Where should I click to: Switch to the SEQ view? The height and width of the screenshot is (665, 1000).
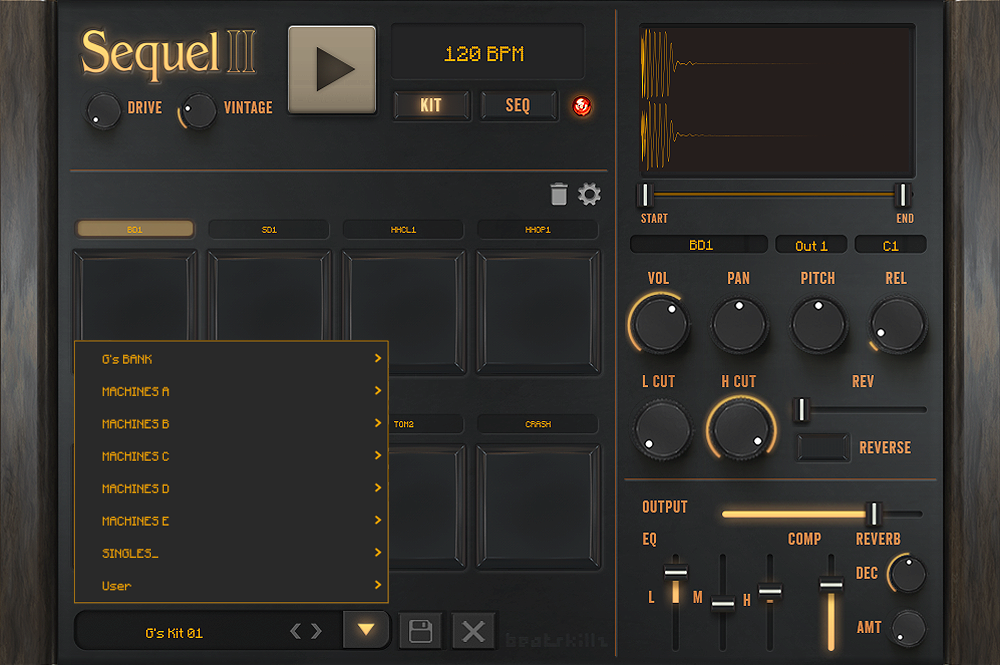tap(518, 105)
